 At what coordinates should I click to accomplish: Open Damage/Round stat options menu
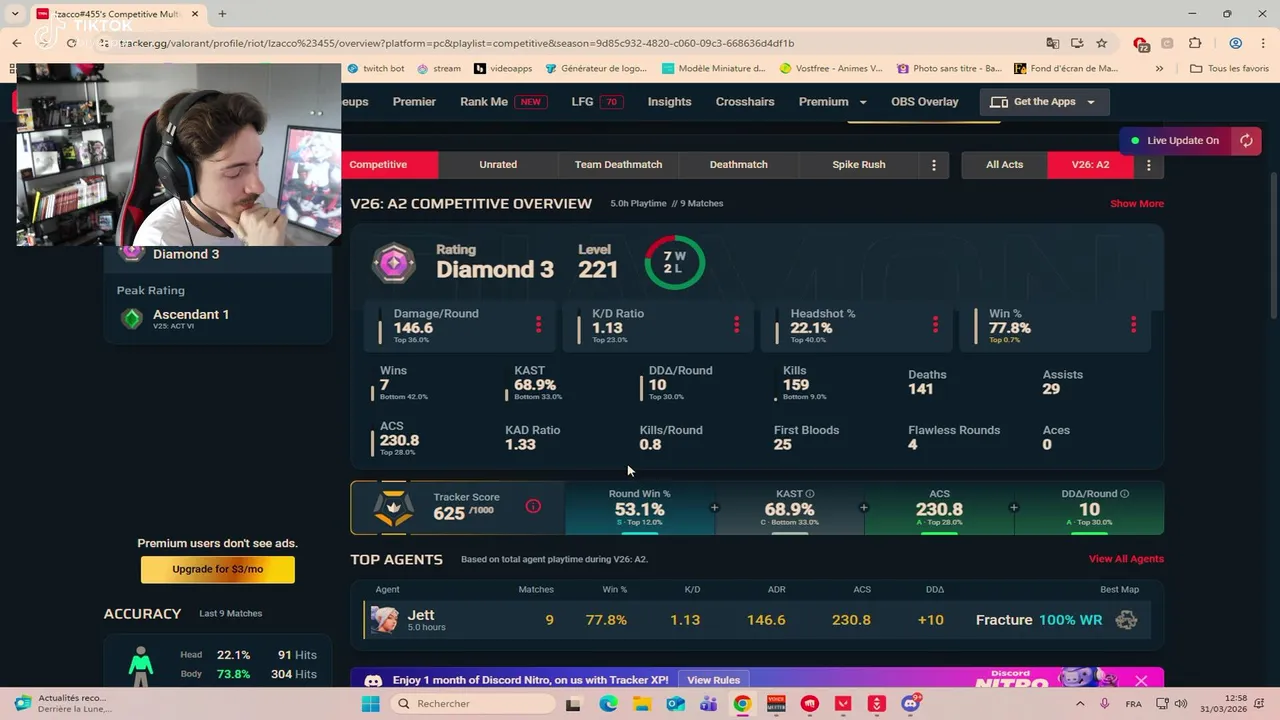click(538, 325)
